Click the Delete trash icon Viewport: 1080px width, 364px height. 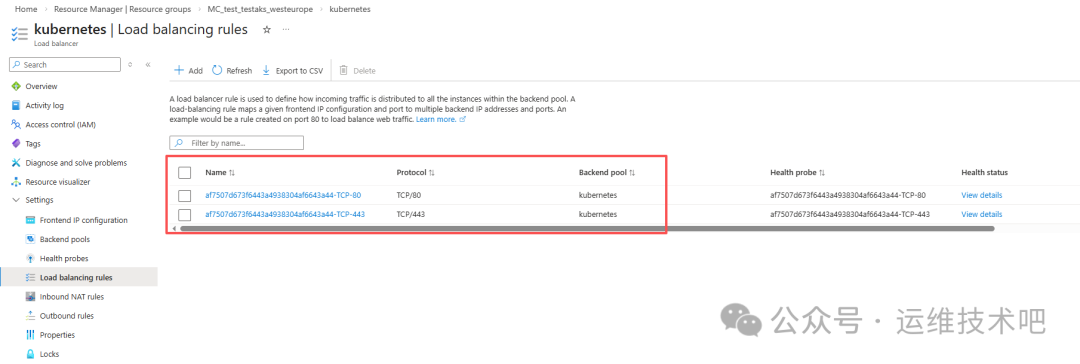click(344, 70)
